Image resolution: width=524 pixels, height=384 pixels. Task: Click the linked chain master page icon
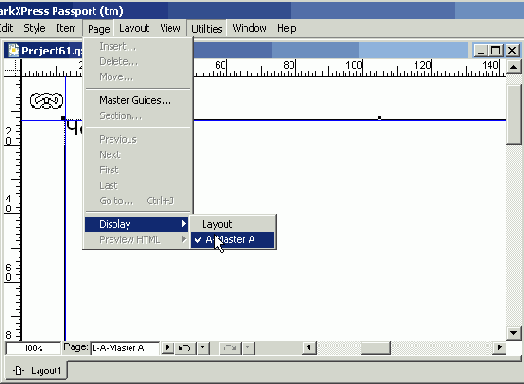(46, 101)
